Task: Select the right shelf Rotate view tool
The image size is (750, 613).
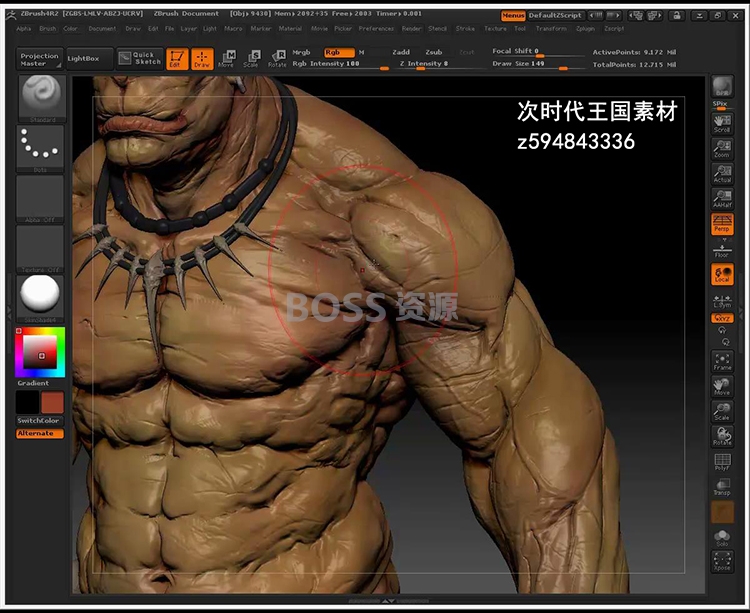Action: (x=722, y=436)
